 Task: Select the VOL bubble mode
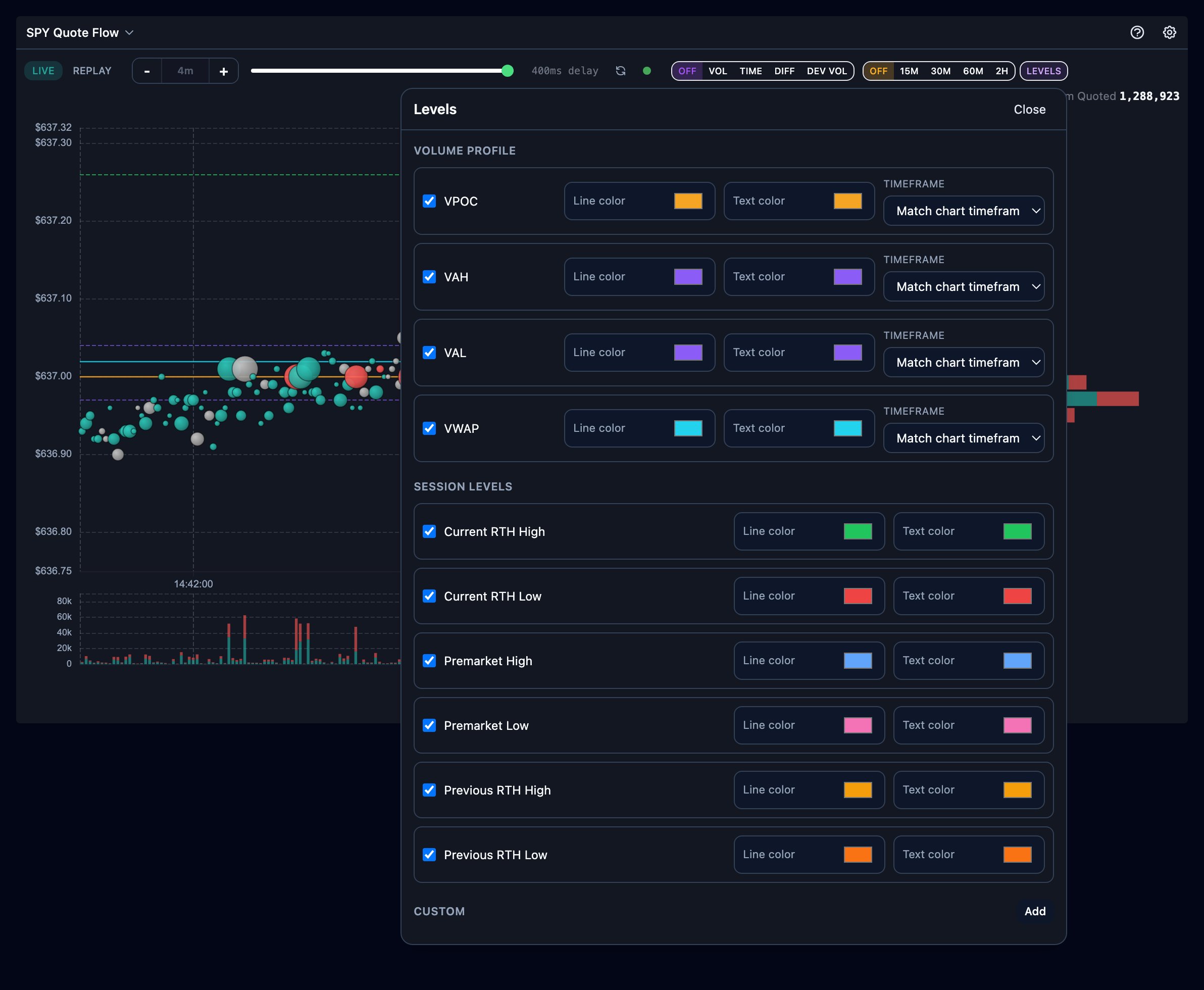718,71
